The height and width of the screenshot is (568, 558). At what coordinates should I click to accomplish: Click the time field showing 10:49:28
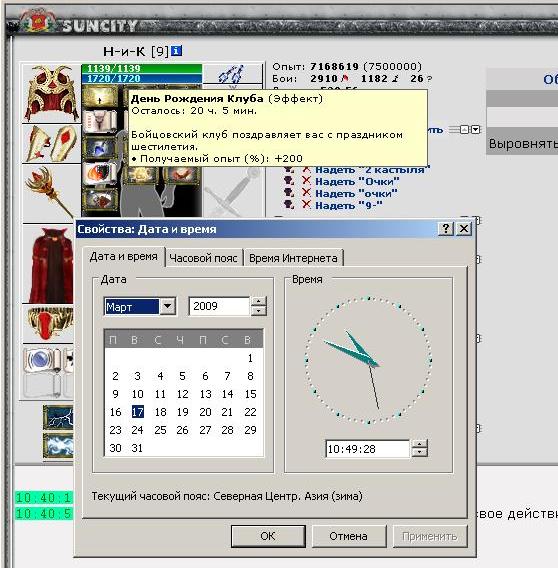point(368,449)
